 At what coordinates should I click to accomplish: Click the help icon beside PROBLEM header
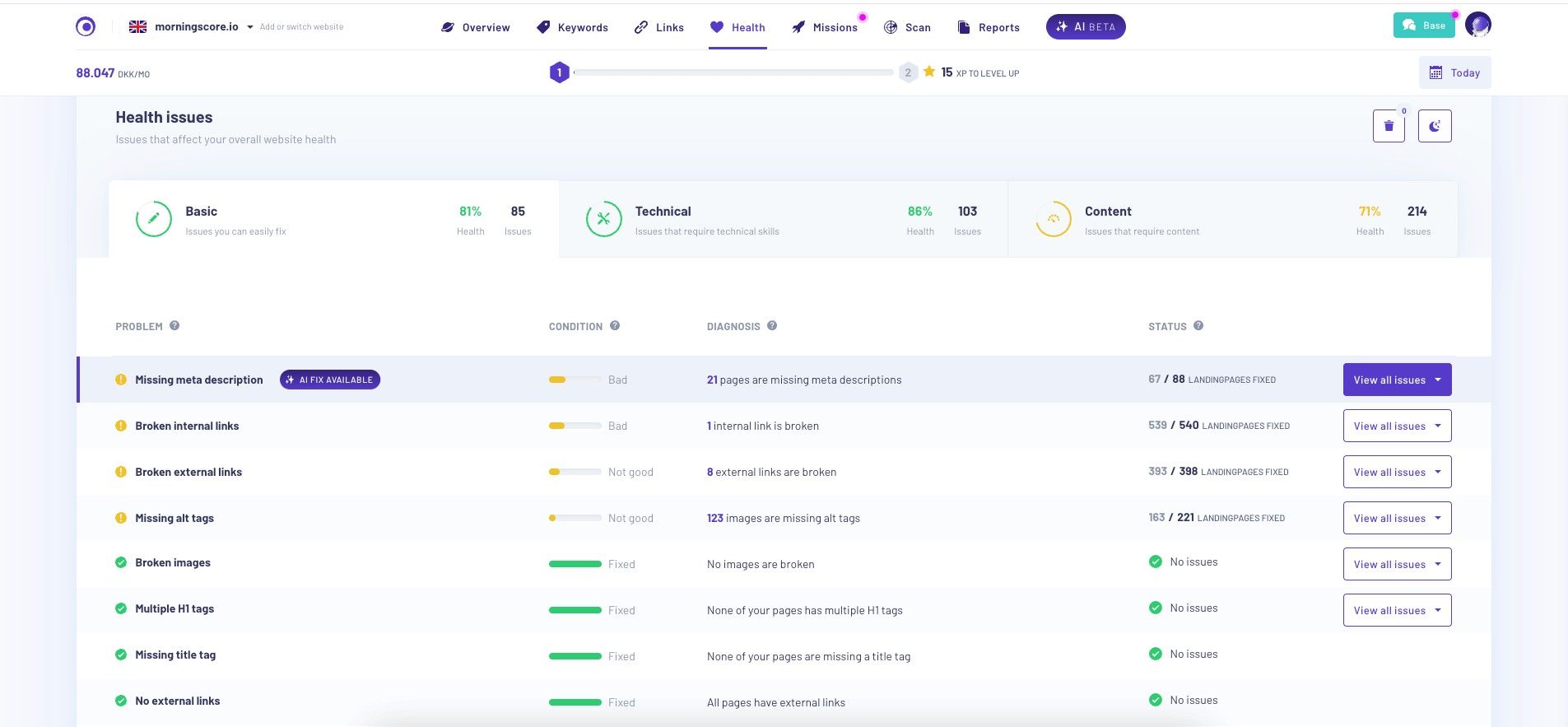(174, 326)
